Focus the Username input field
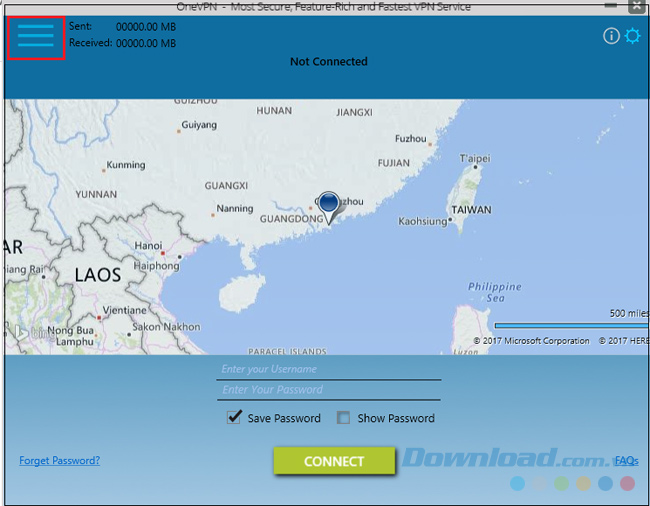The image size is (650, 506). pos(329,370)
